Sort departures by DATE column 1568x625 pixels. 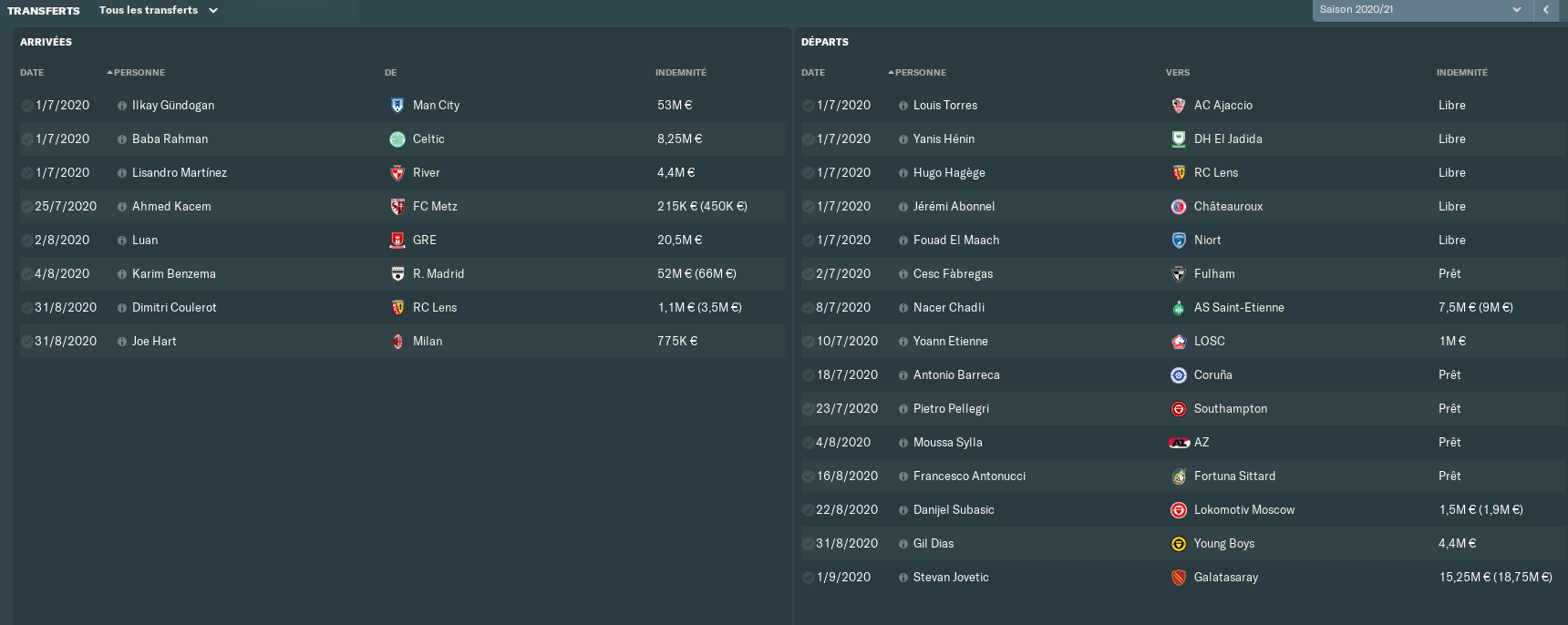(x=813, y=73)
